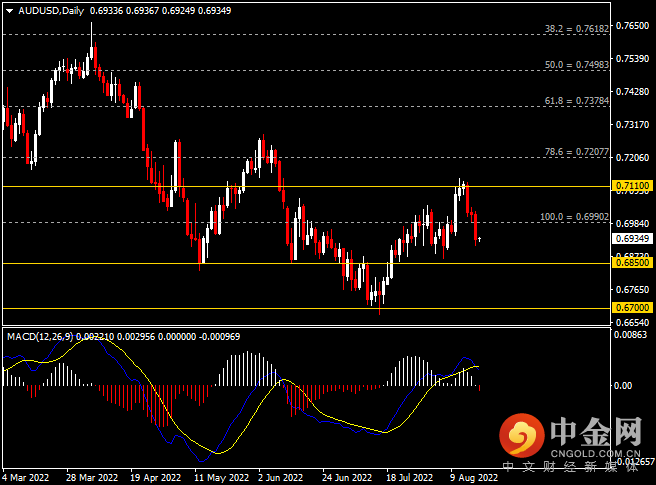
Task: Click the 0.76500 price scale value
Action: coord(632,26)
